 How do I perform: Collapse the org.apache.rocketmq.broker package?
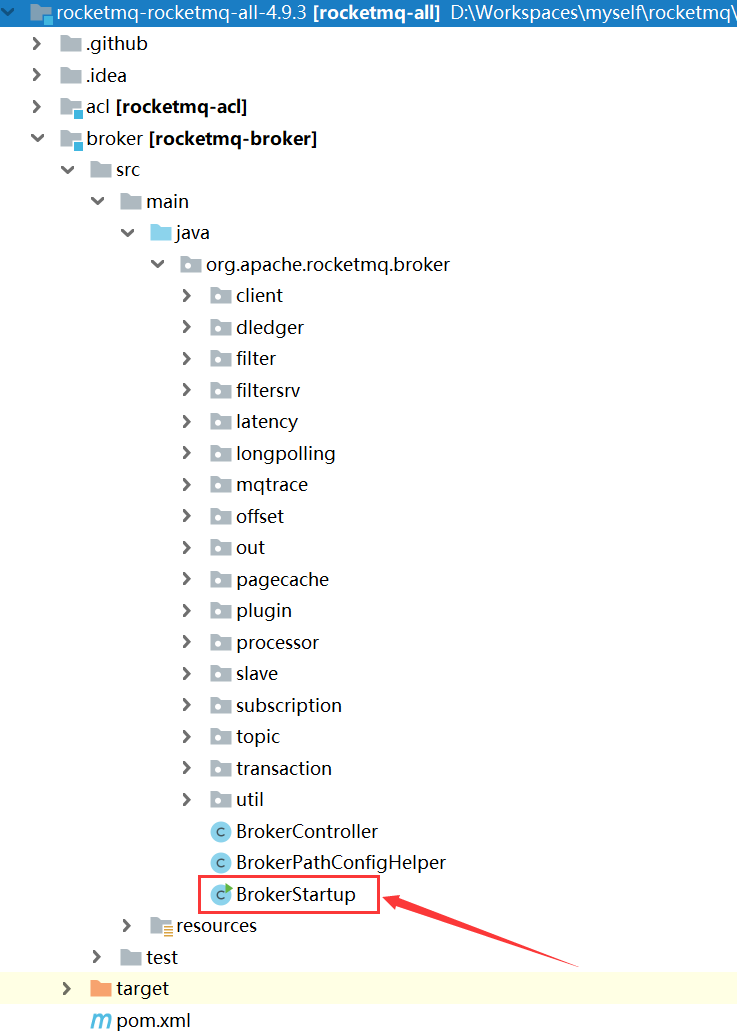tap(157, 265)
